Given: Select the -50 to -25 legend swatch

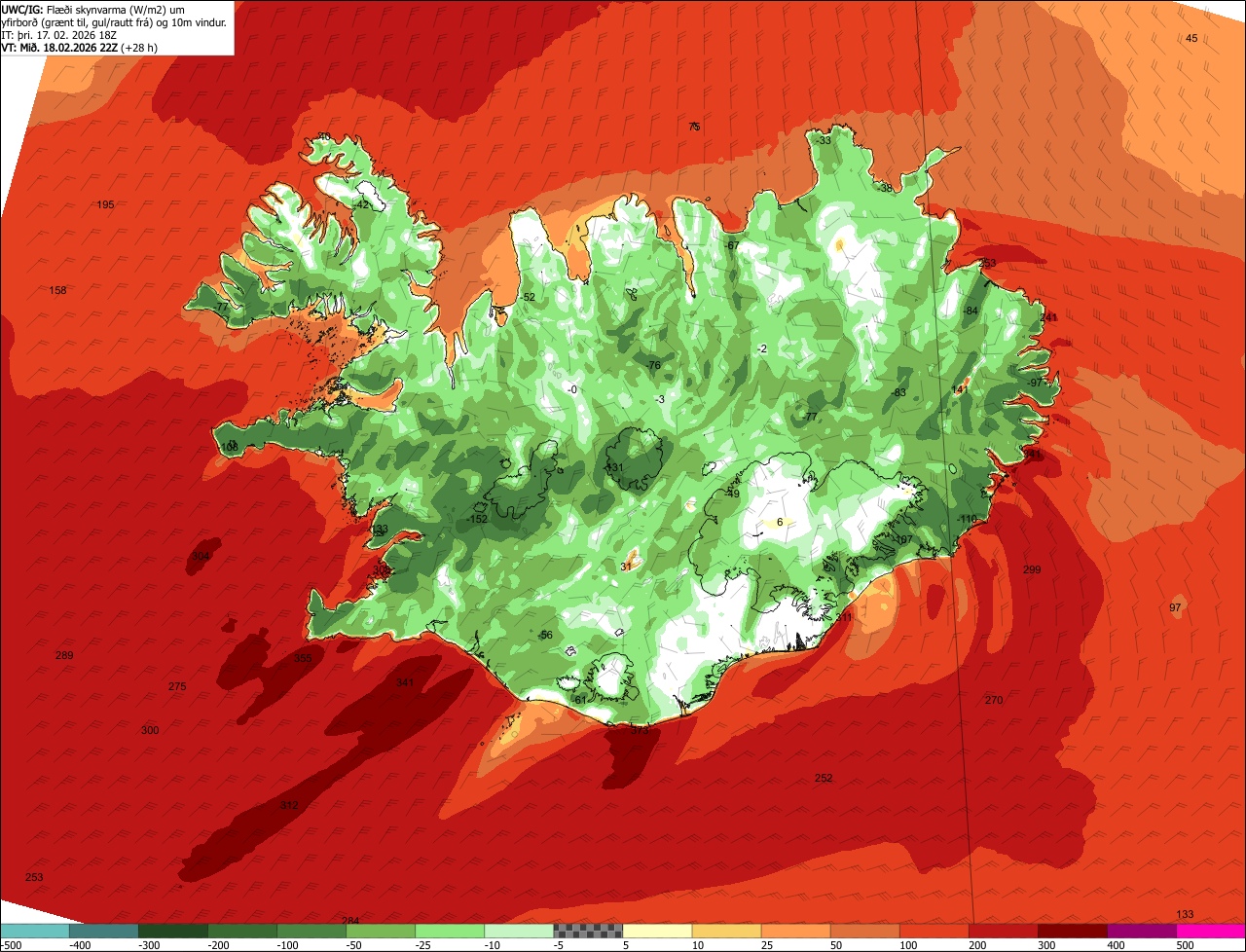Looking at the screenshot, I should click(381, 931).
